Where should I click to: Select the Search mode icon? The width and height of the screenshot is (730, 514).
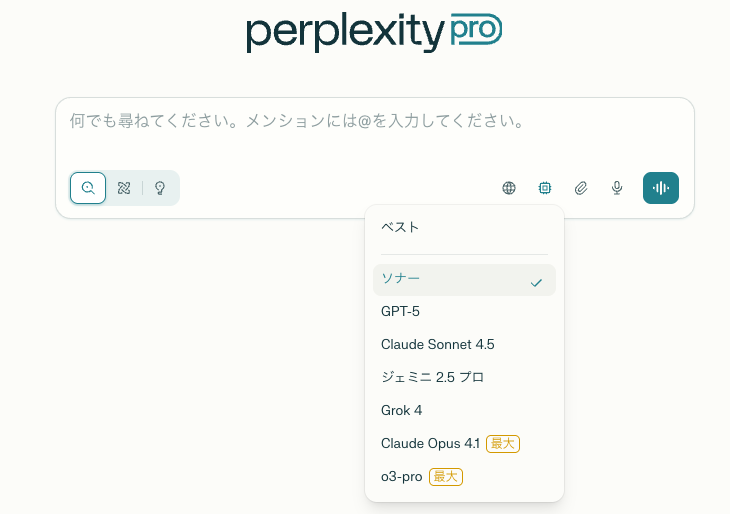point(88,188)
